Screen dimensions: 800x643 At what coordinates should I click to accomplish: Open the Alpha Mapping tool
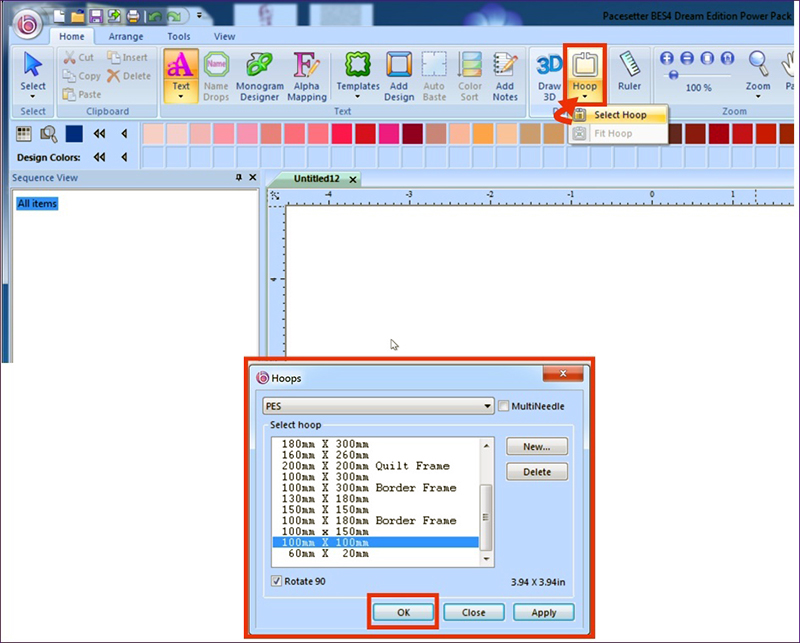coord(306,76)
